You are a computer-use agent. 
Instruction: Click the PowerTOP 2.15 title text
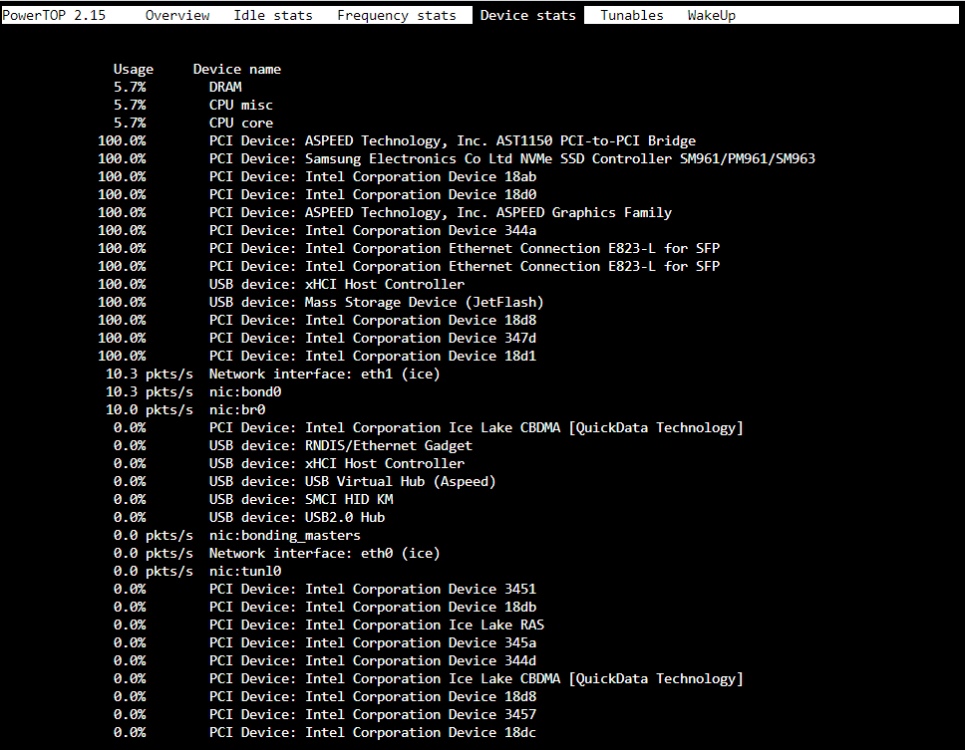point(54,15)
